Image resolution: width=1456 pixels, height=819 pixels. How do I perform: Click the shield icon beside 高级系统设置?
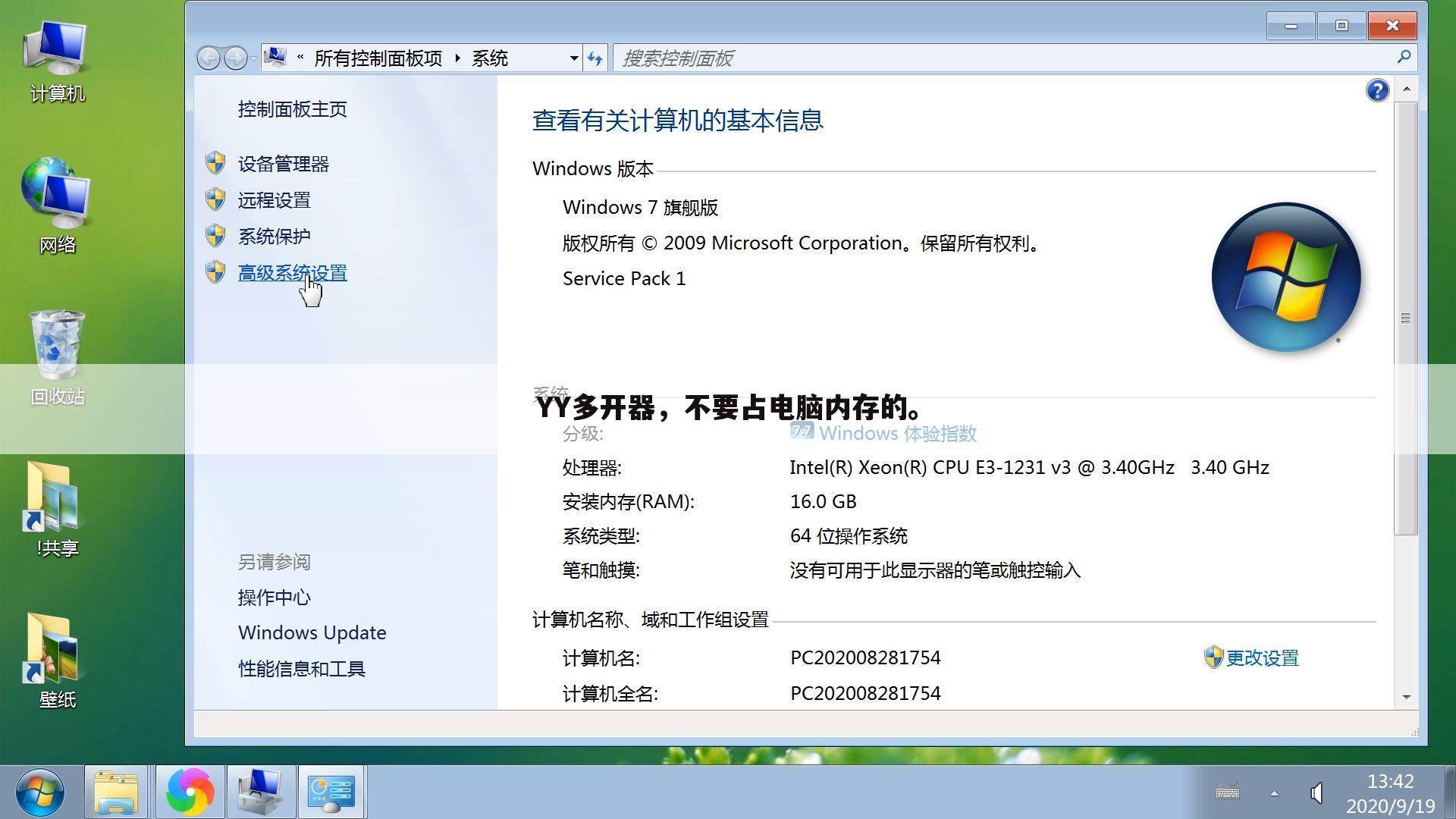[215, 272]
